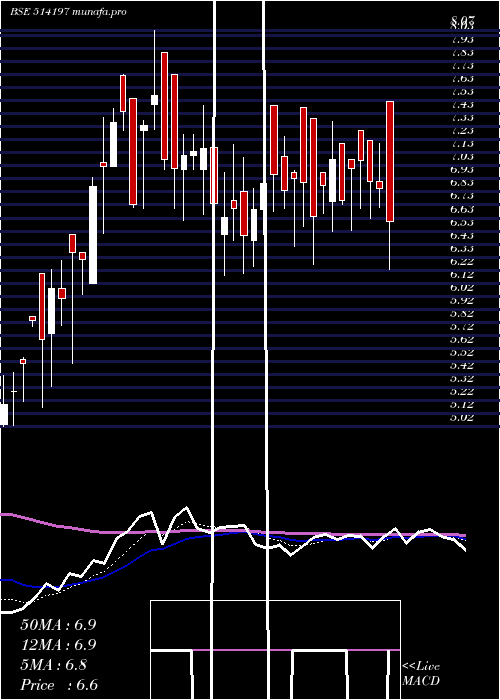Click the 6.63 price axis label

tap(462, 209)
